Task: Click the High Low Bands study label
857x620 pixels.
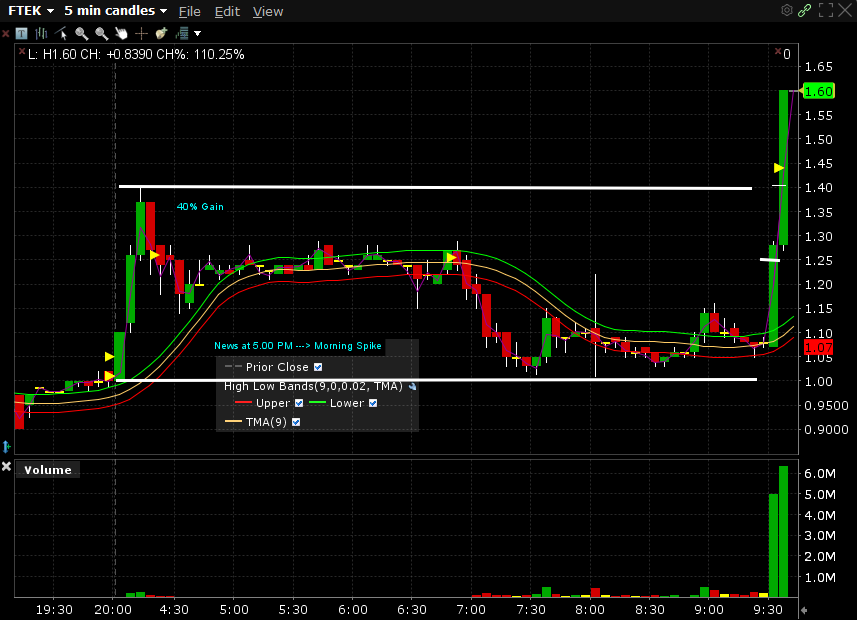Action: pos(313,387)
